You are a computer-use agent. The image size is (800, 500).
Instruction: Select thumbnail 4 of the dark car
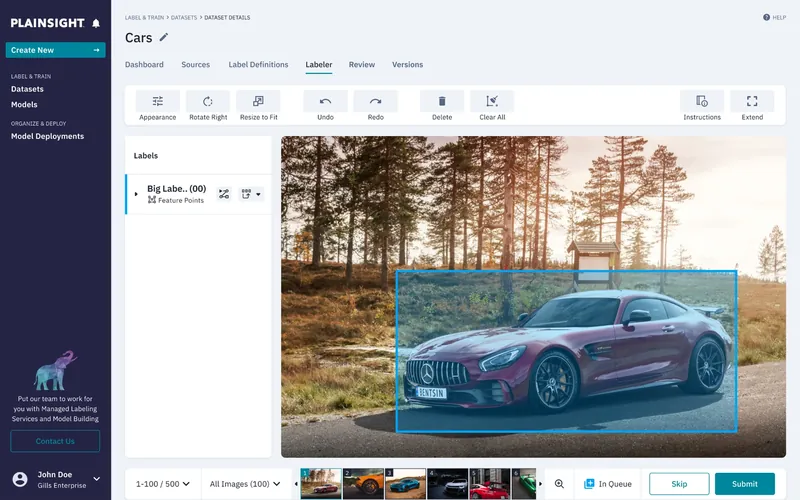coord(447,484)
